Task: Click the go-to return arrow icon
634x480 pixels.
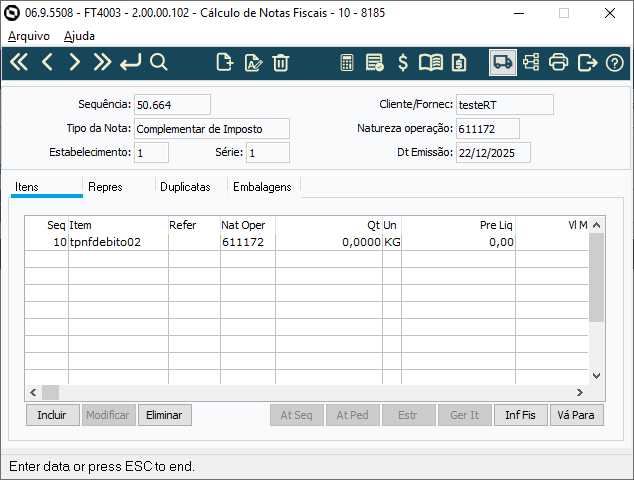Action: coord(131,63)
